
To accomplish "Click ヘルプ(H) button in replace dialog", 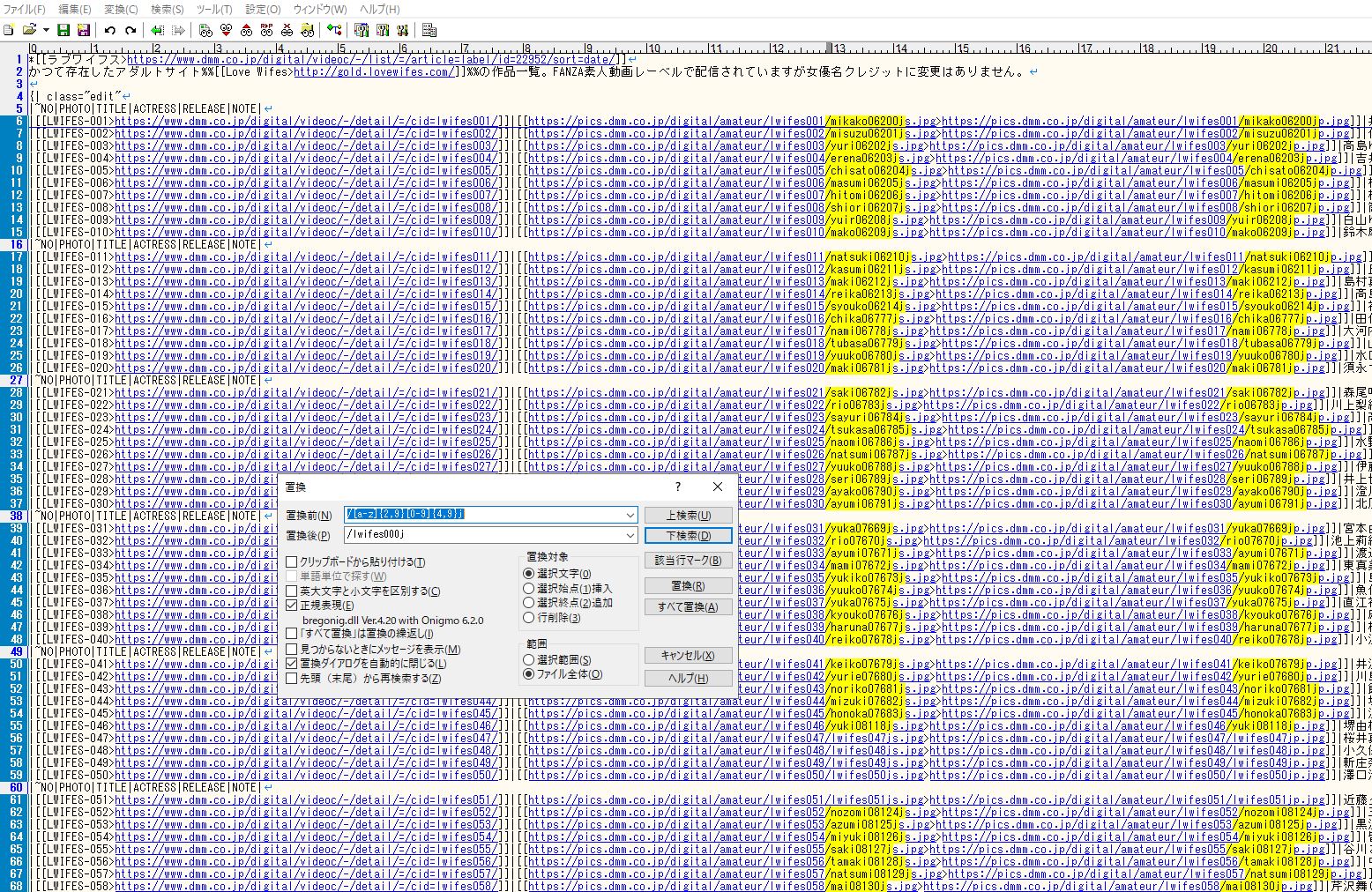I will [x=688, y=679].
